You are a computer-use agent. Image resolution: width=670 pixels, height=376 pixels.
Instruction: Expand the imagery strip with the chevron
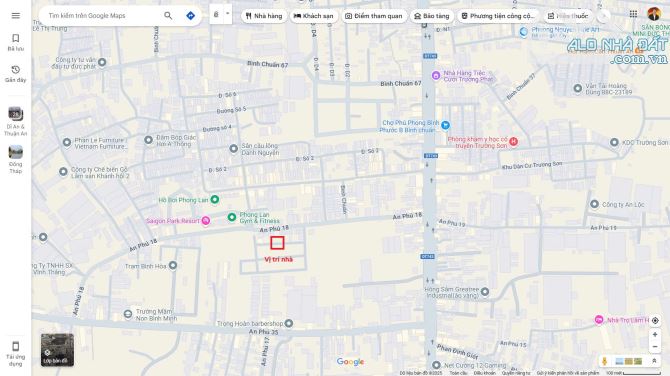tap(654, 361)
